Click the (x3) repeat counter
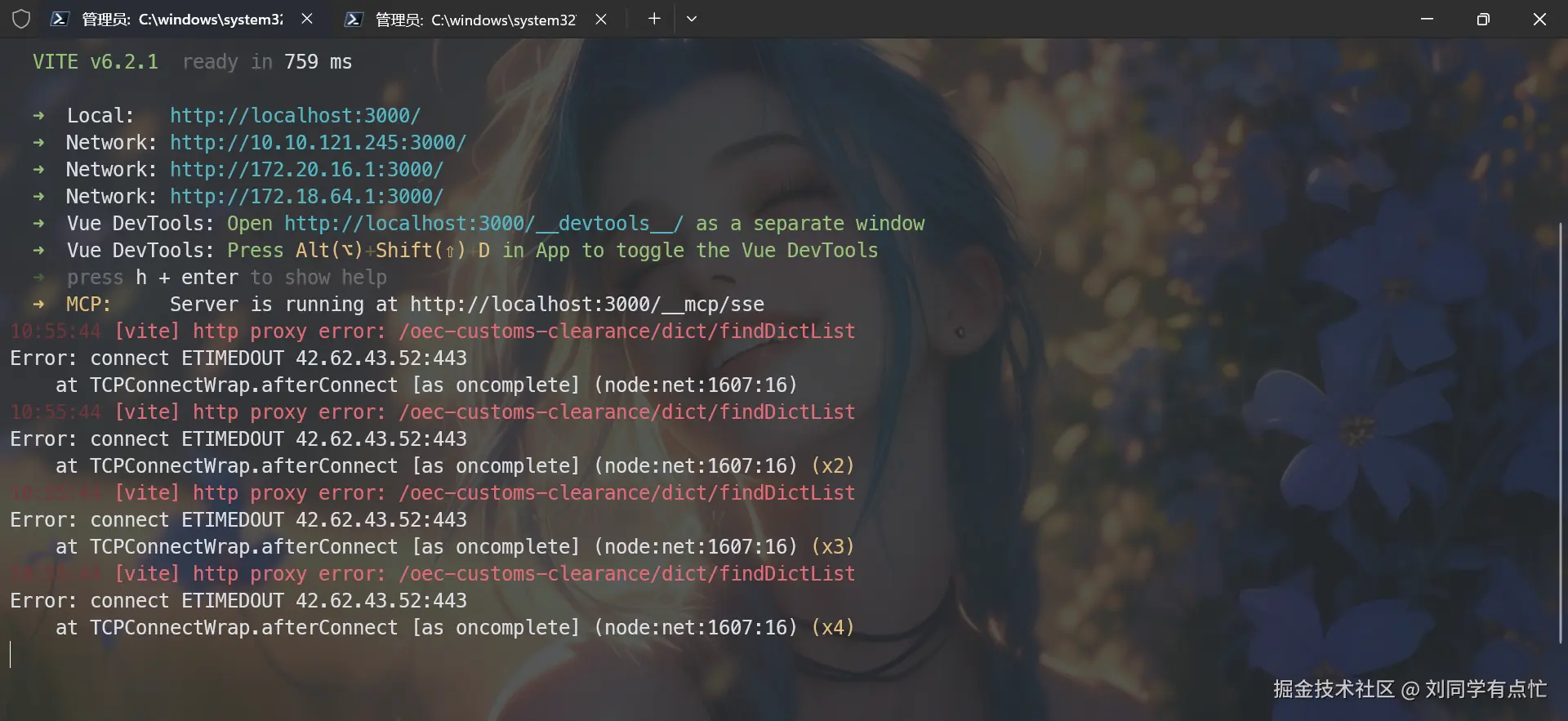The height and width of the screenshot is (721, 1568). point(832,547)
